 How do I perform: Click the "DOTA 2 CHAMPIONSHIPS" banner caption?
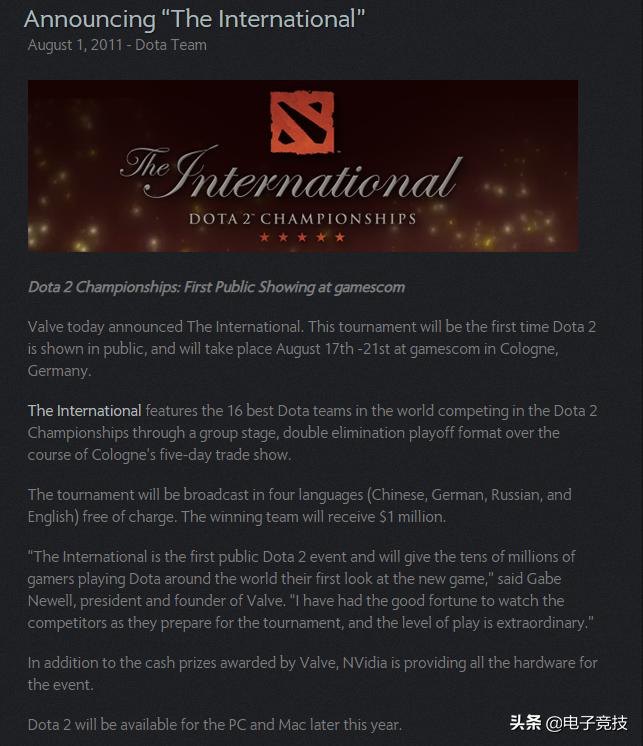tap(302, 217)
